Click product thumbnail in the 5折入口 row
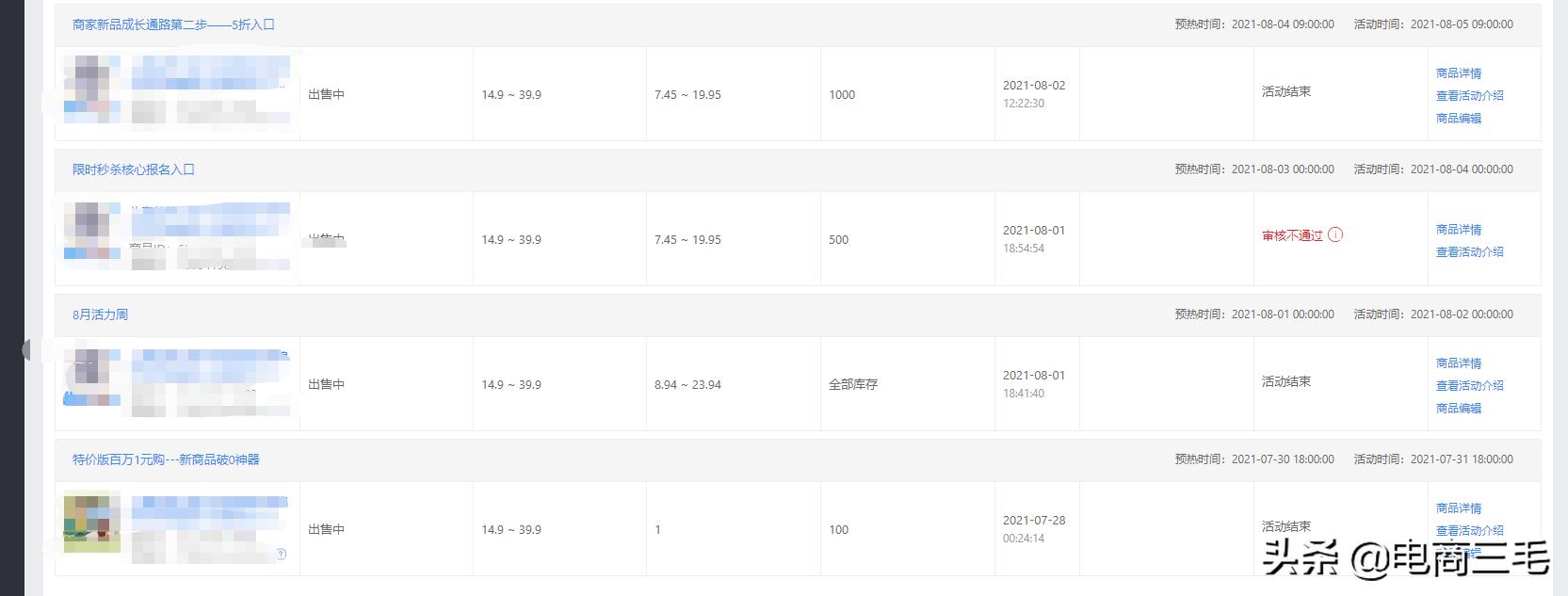The image size is (1568, 596). (91, 90)
